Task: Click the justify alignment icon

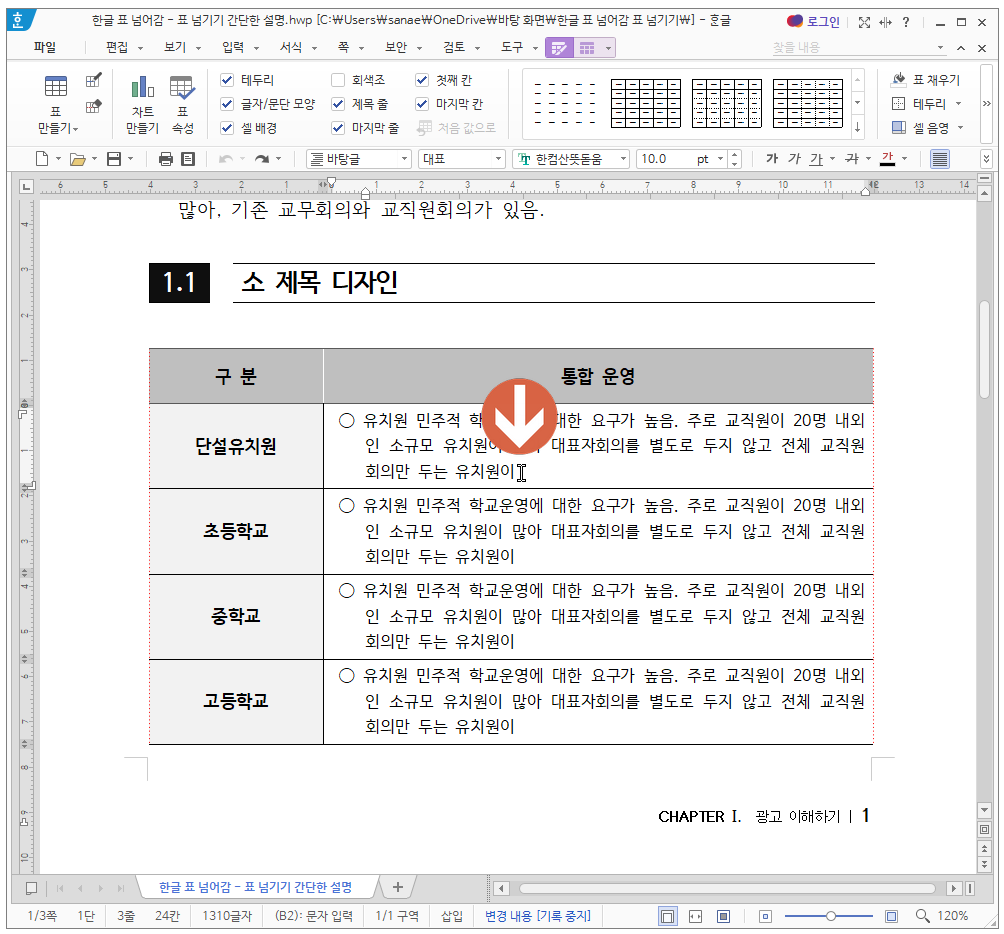Action: pos(940,159)
